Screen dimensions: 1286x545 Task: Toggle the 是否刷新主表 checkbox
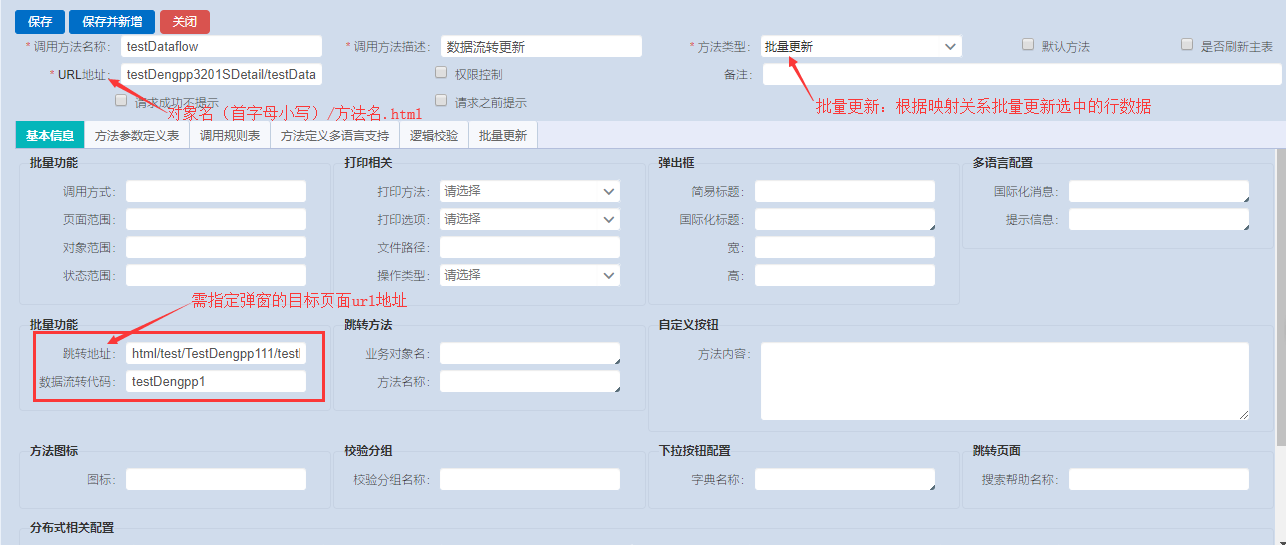1187,45
